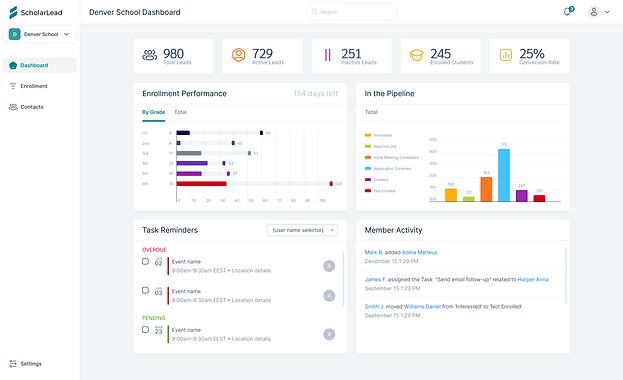Click the Application Submitted legend swatch

(368, 169)
